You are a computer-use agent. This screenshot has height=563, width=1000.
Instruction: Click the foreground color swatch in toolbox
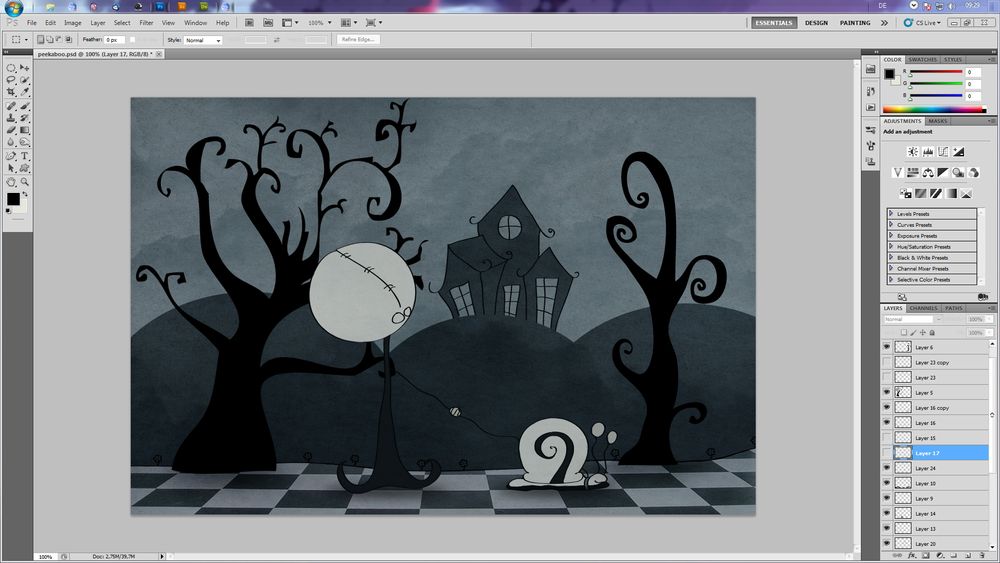click(13, 200)
